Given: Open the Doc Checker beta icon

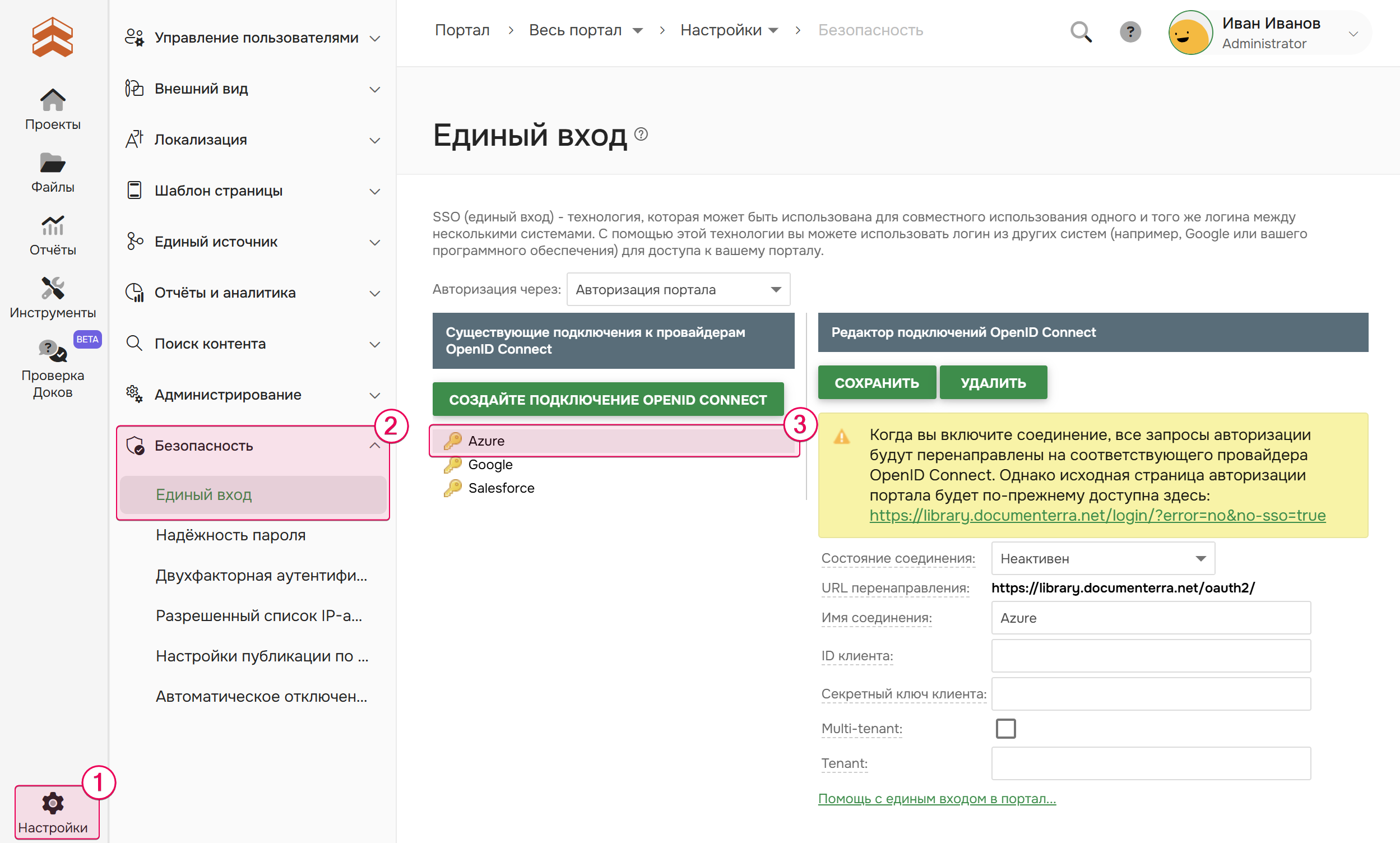Looking at the screenshot, I should click(52, 351).
